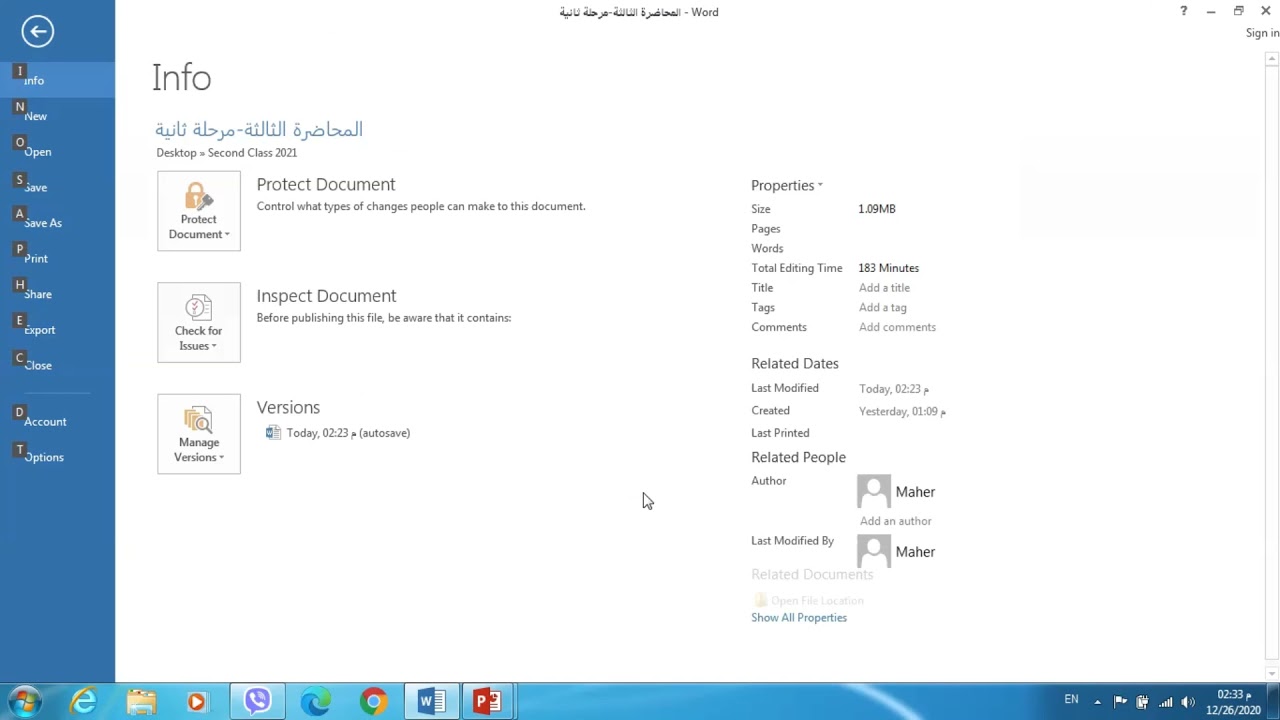Click the Arabic document title heading
Viewport: 1280px width, 720px height.
pos(259,129)
